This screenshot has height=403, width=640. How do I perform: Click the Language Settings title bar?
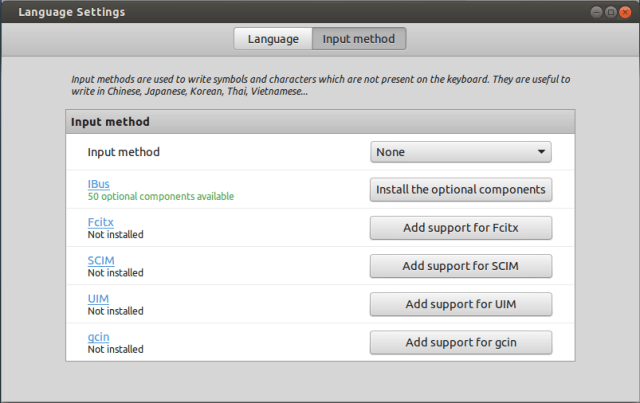[300, 12]
